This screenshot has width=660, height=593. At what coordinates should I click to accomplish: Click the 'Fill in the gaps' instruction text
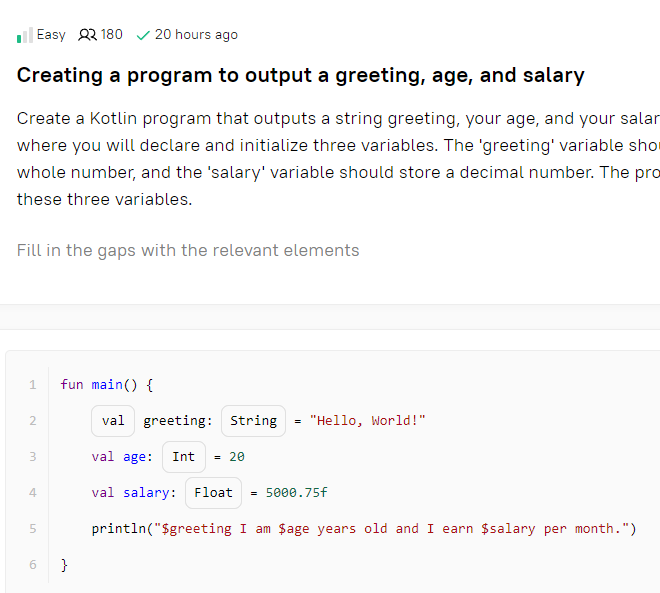click(x=188, y=251)
